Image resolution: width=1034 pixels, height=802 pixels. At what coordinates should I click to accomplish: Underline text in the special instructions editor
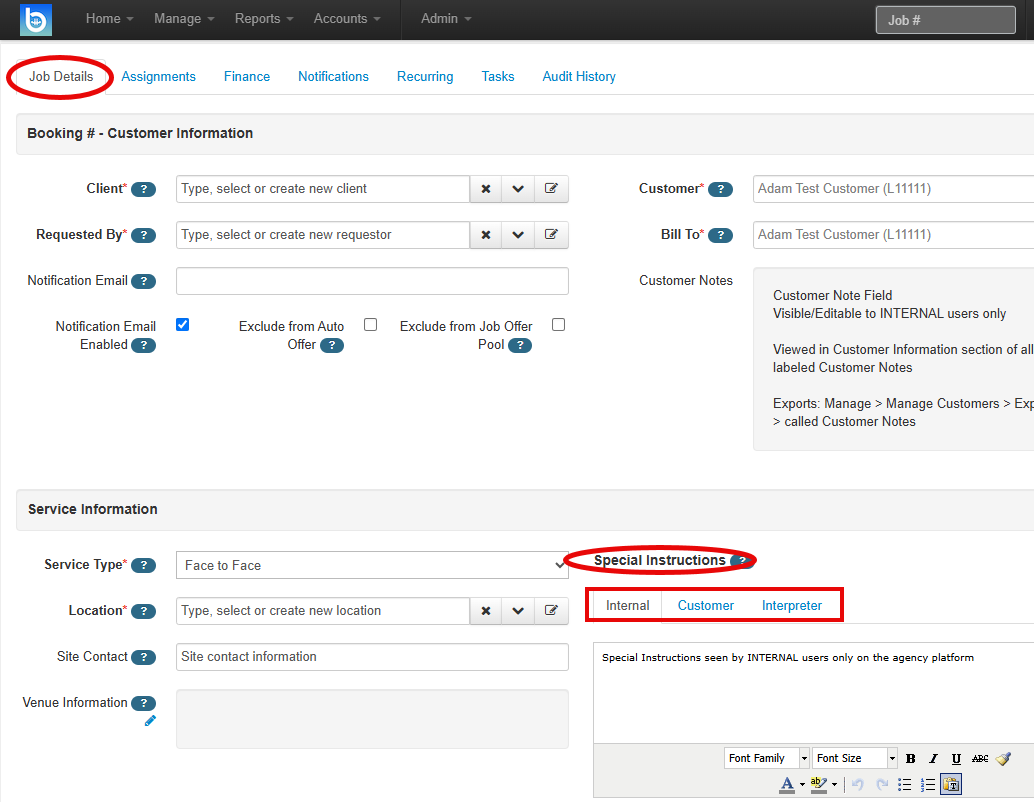click(x=956, y=757)
